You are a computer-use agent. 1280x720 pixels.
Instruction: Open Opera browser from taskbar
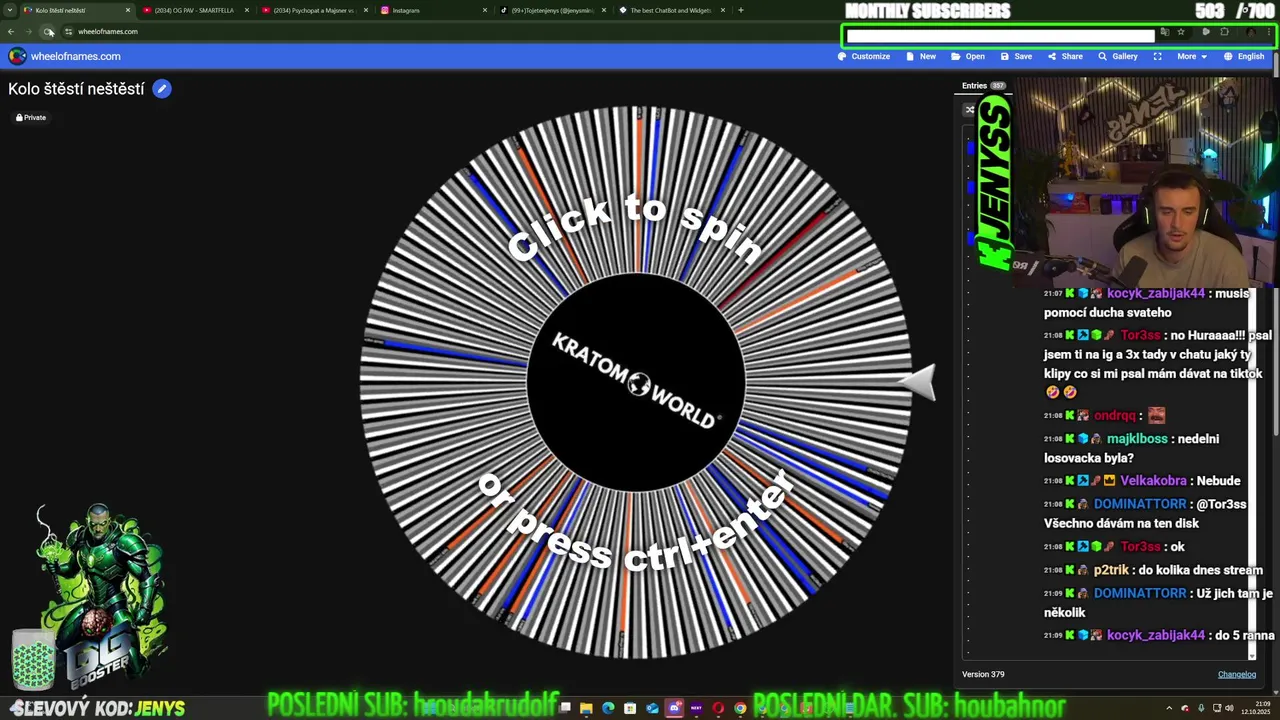(x=718, y=708)
